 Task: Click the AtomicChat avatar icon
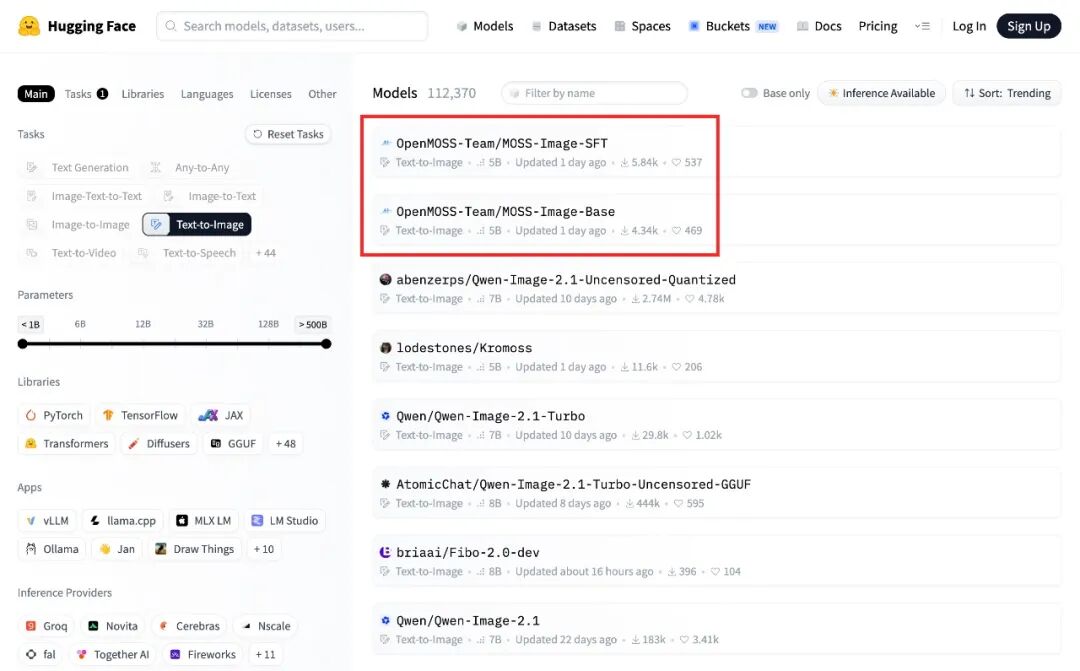pyautogui.click(x=386, y=484)
